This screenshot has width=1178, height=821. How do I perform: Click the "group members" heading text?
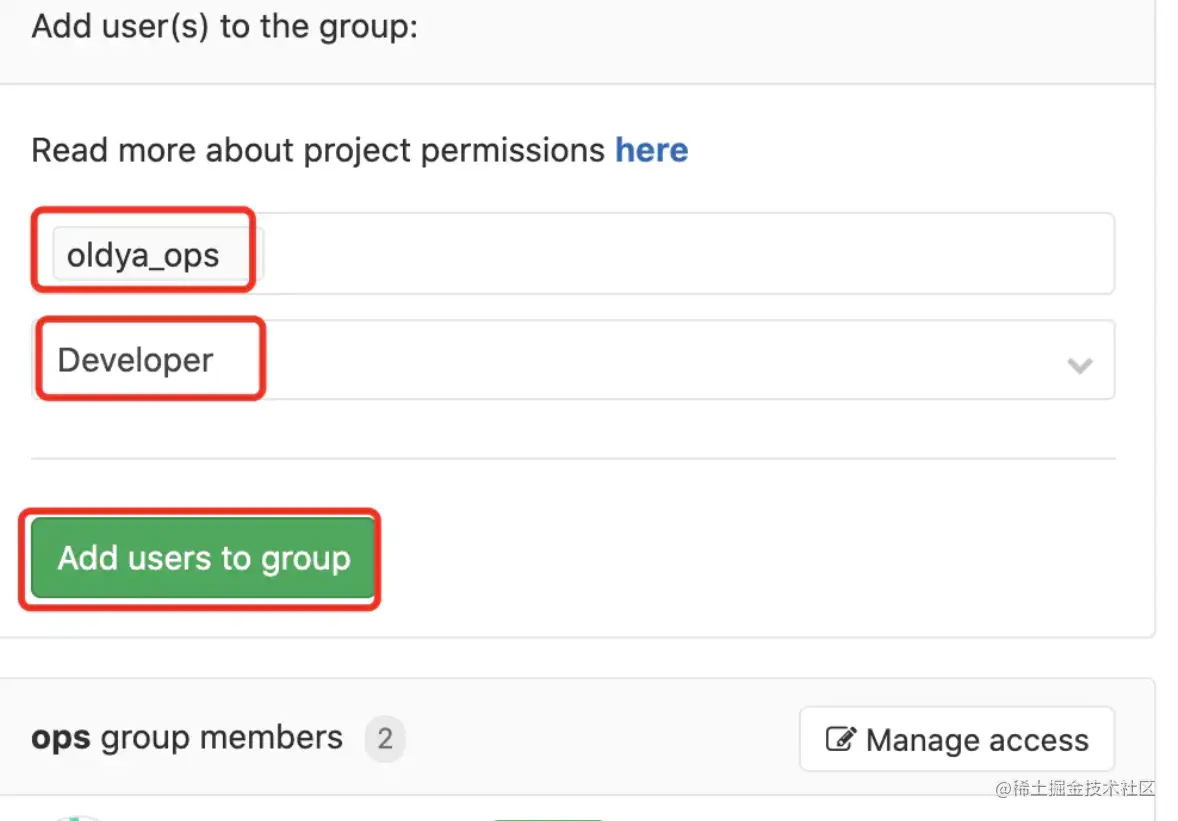pyautogui.click(x=222, y=738)
